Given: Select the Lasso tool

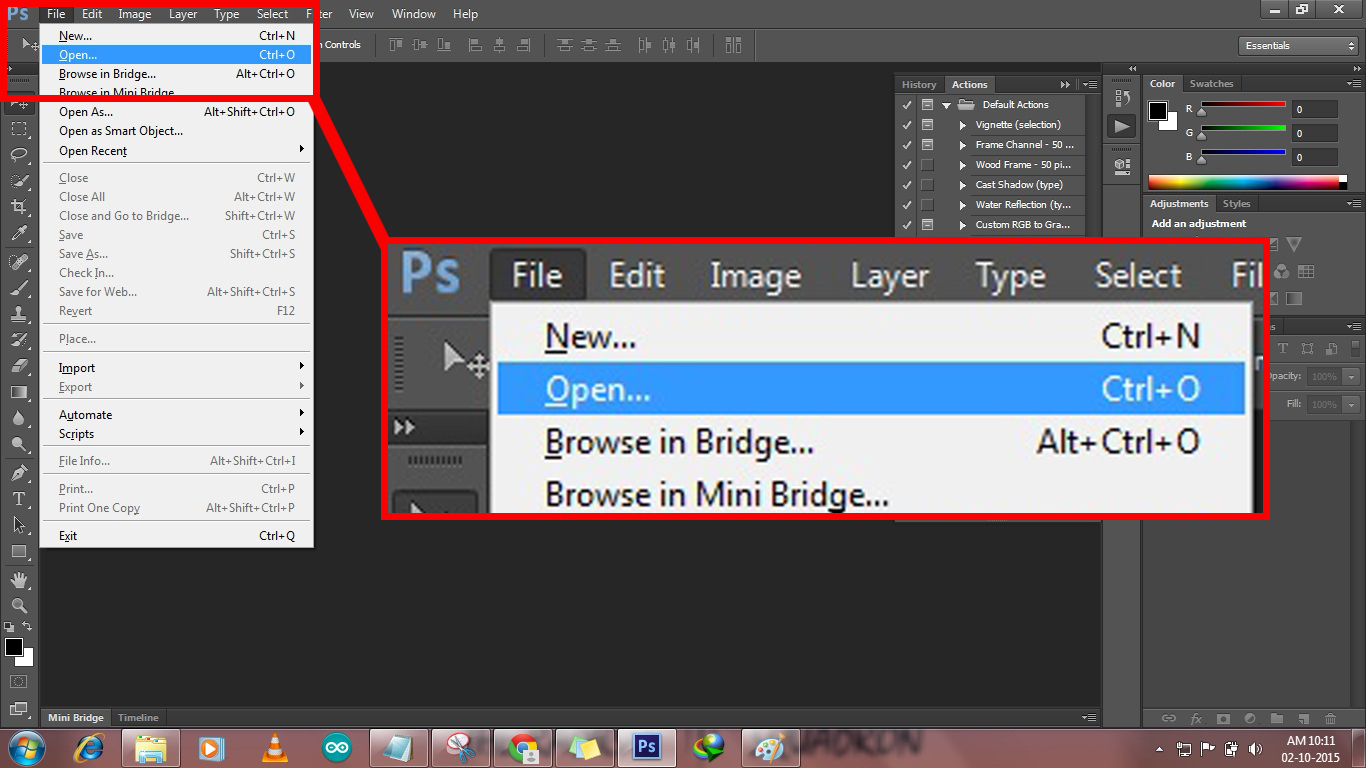Looking at the screenshot, I should tap(19, 155).
